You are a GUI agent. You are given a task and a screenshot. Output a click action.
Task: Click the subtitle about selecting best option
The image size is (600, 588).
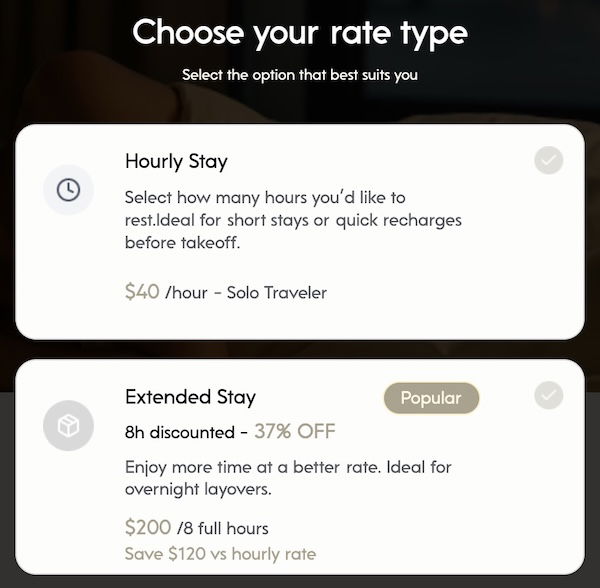[x=300, y=75]
